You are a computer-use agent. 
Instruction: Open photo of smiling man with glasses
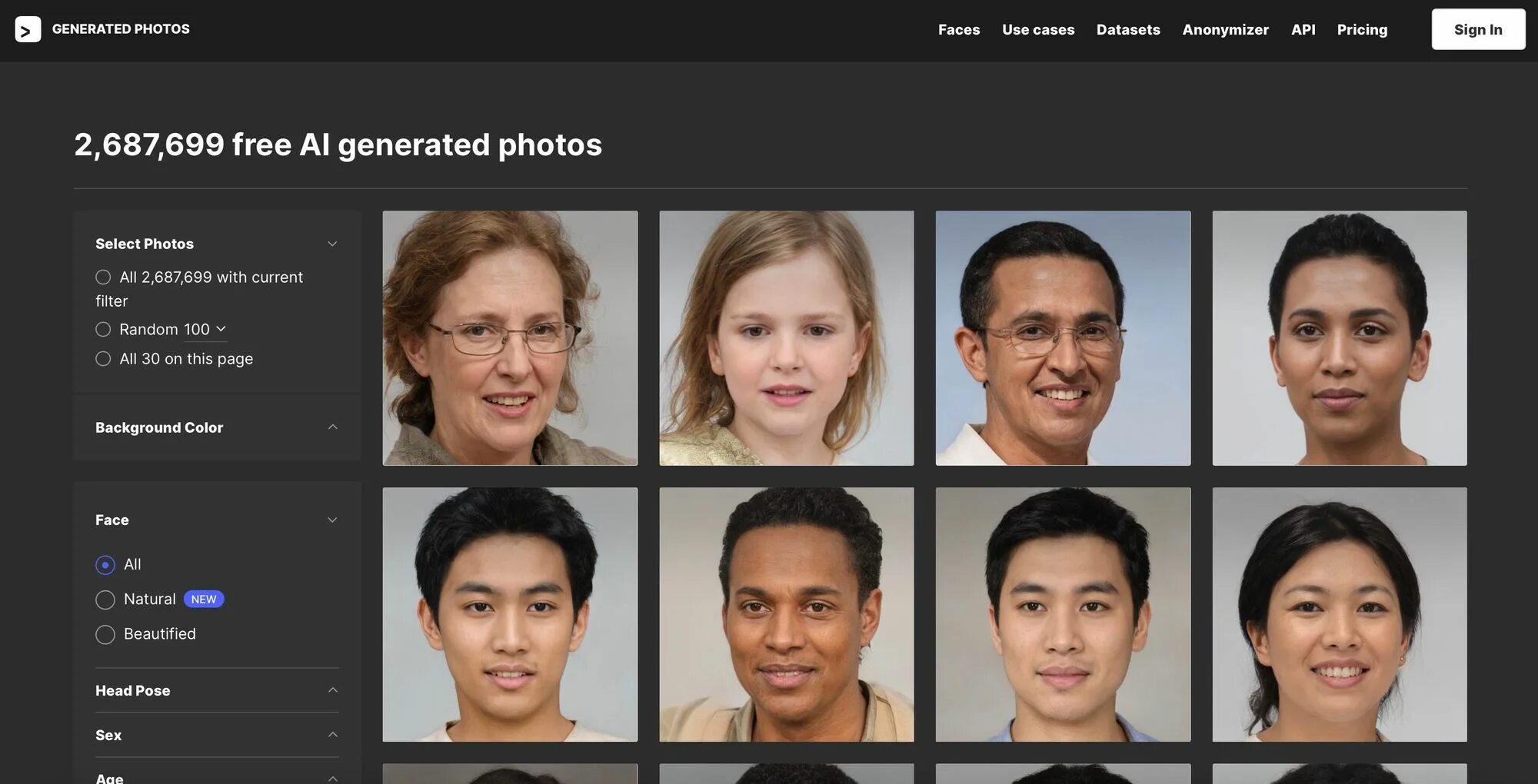point(1063,338)
